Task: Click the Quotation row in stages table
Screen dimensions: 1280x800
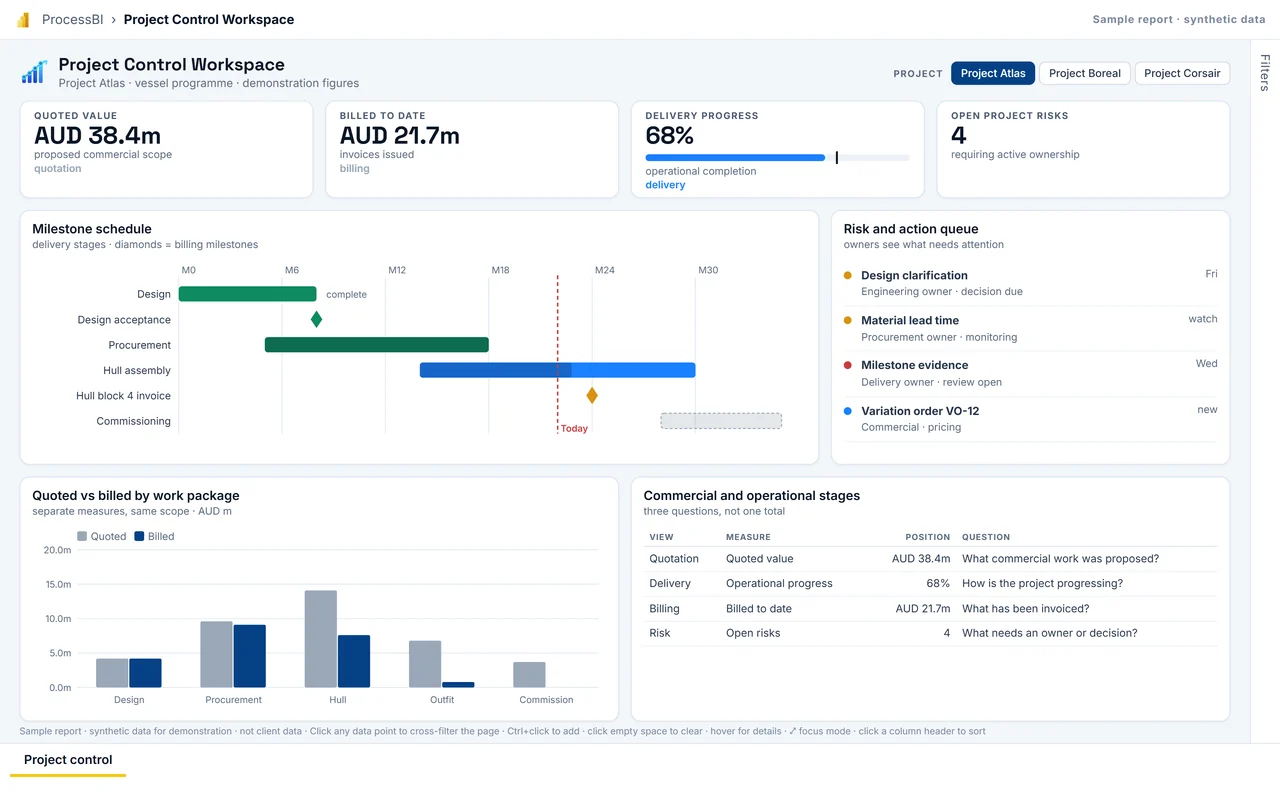Action: pyautogui.click(x=930, y=559)
